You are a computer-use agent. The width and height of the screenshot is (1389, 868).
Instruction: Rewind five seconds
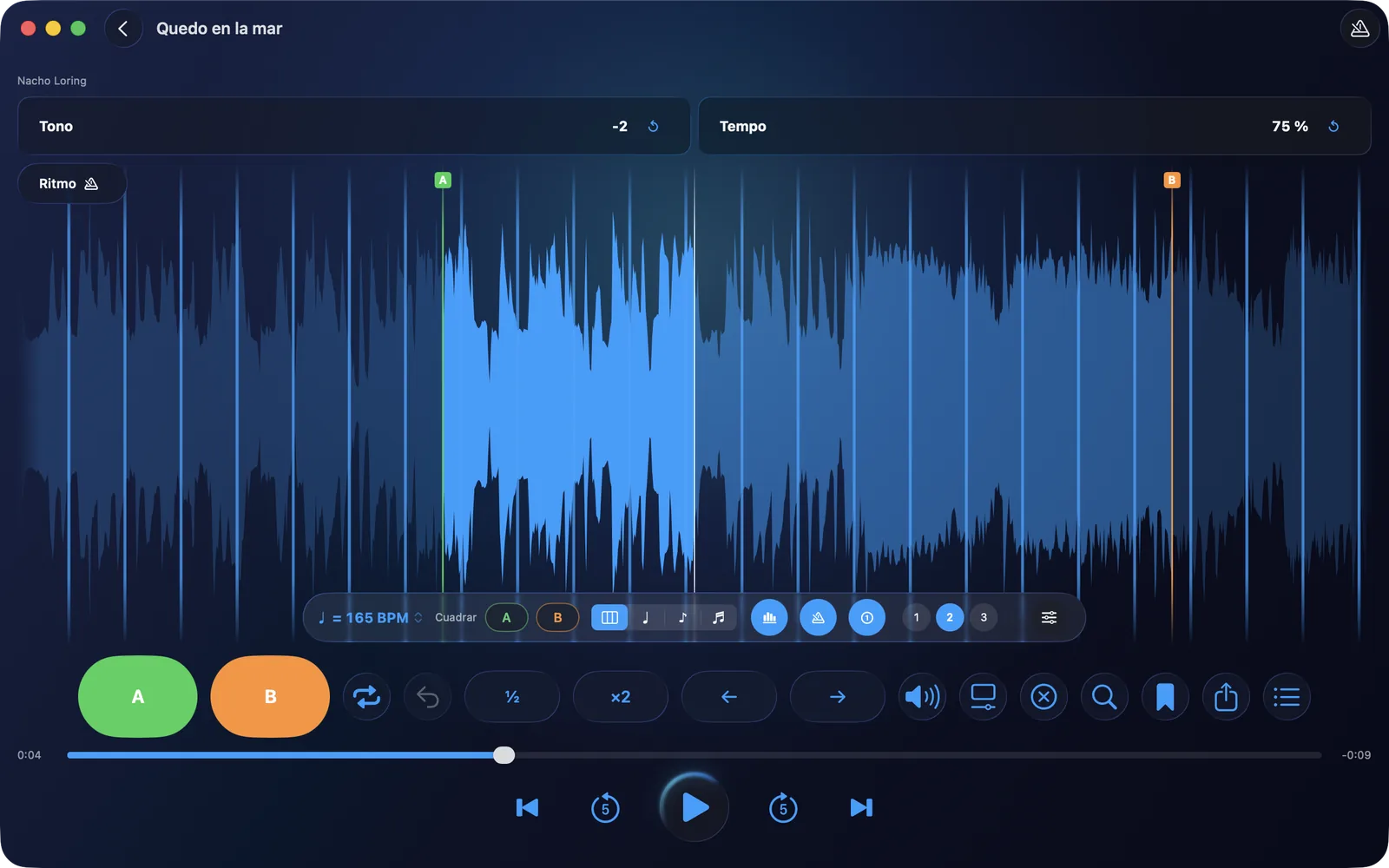(x=605, y=808)
